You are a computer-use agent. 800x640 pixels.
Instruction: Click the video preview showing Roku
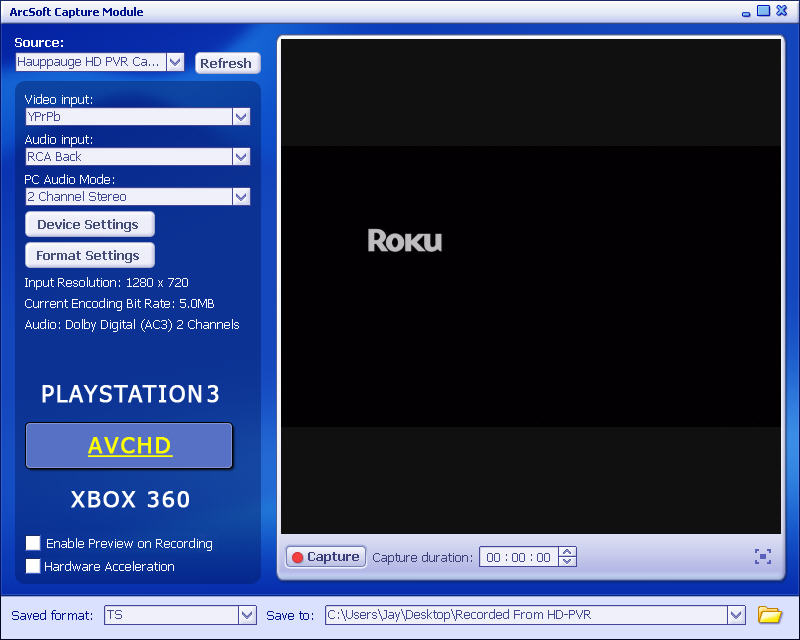pyautogui.click(x=531, y=286)
